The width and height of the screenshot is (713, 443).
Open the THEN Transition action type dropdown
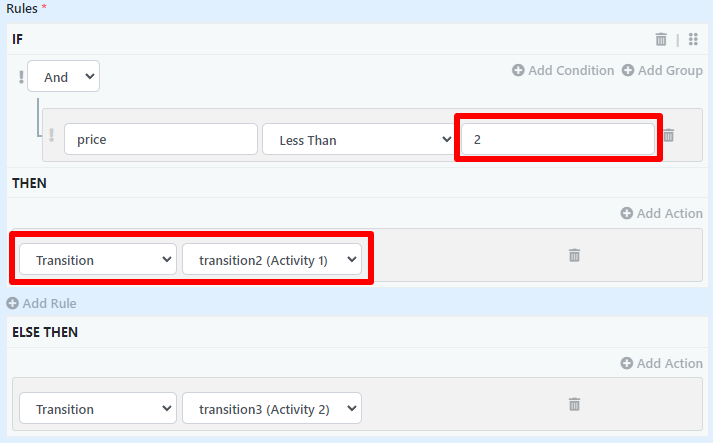98,260
